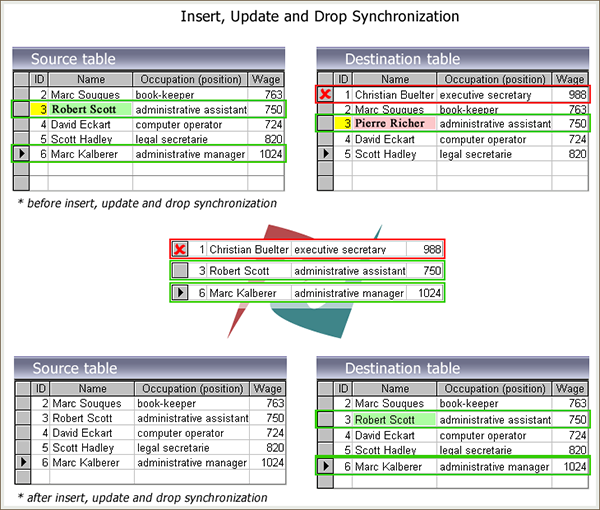600x510 pixels.
Task: Click row pointer arrow beside Marc Kalberer in top source table
Action: click(21, 153)
